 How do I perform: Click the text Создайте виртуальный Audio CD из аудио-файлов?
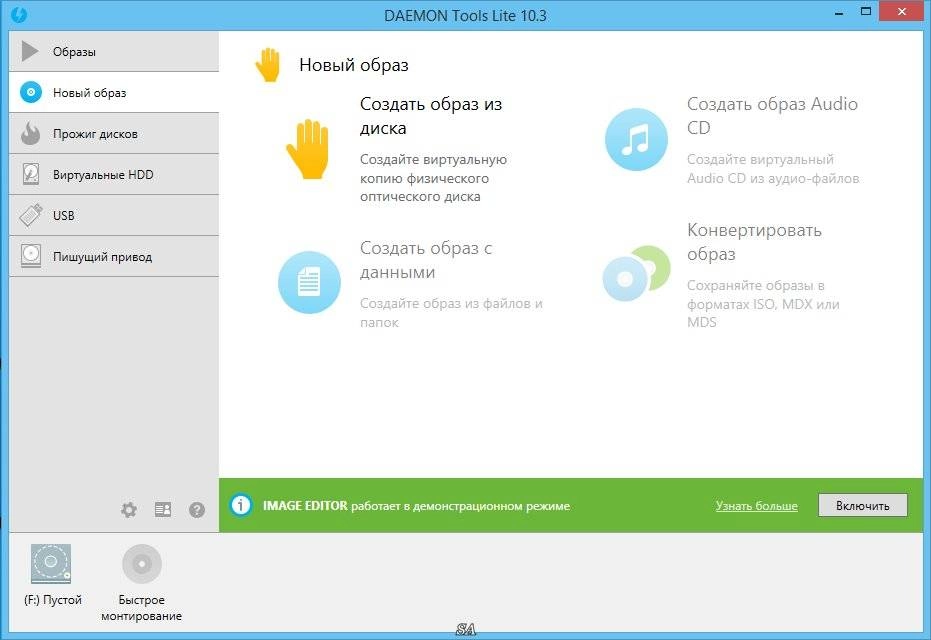(773, 169)
